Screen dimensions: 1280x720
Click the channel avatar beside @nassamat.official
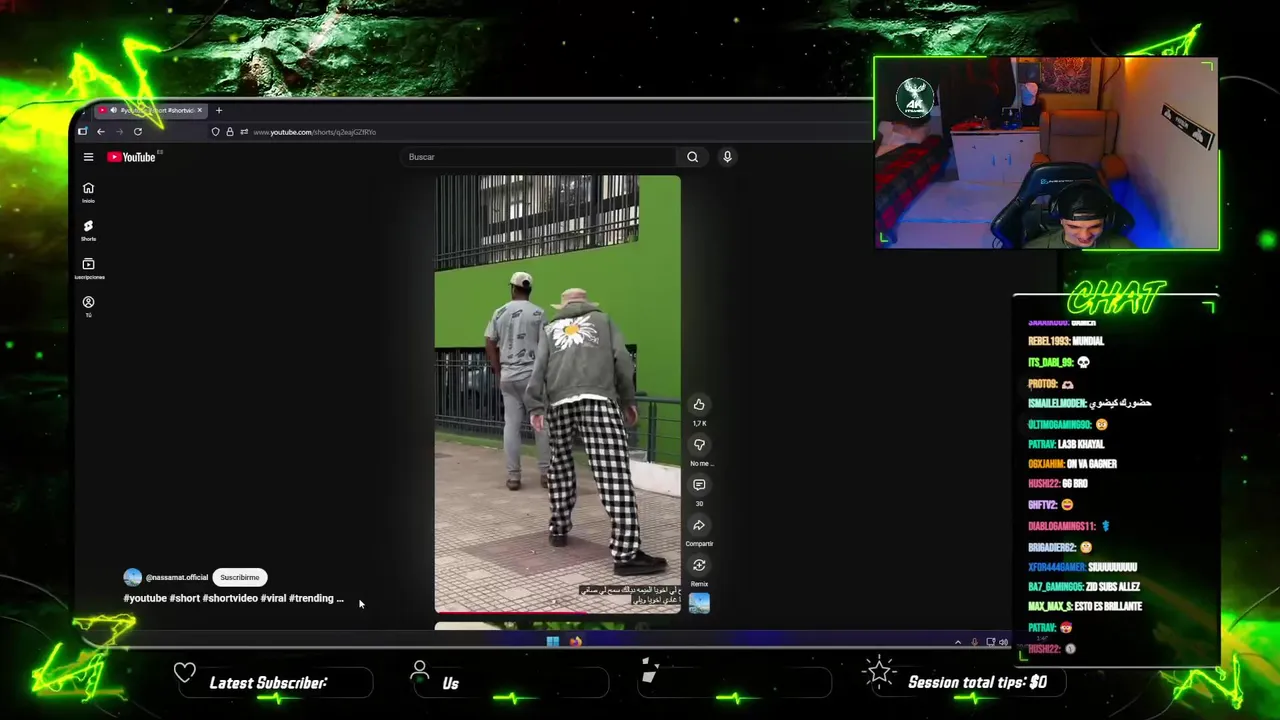tap(132, 577)
